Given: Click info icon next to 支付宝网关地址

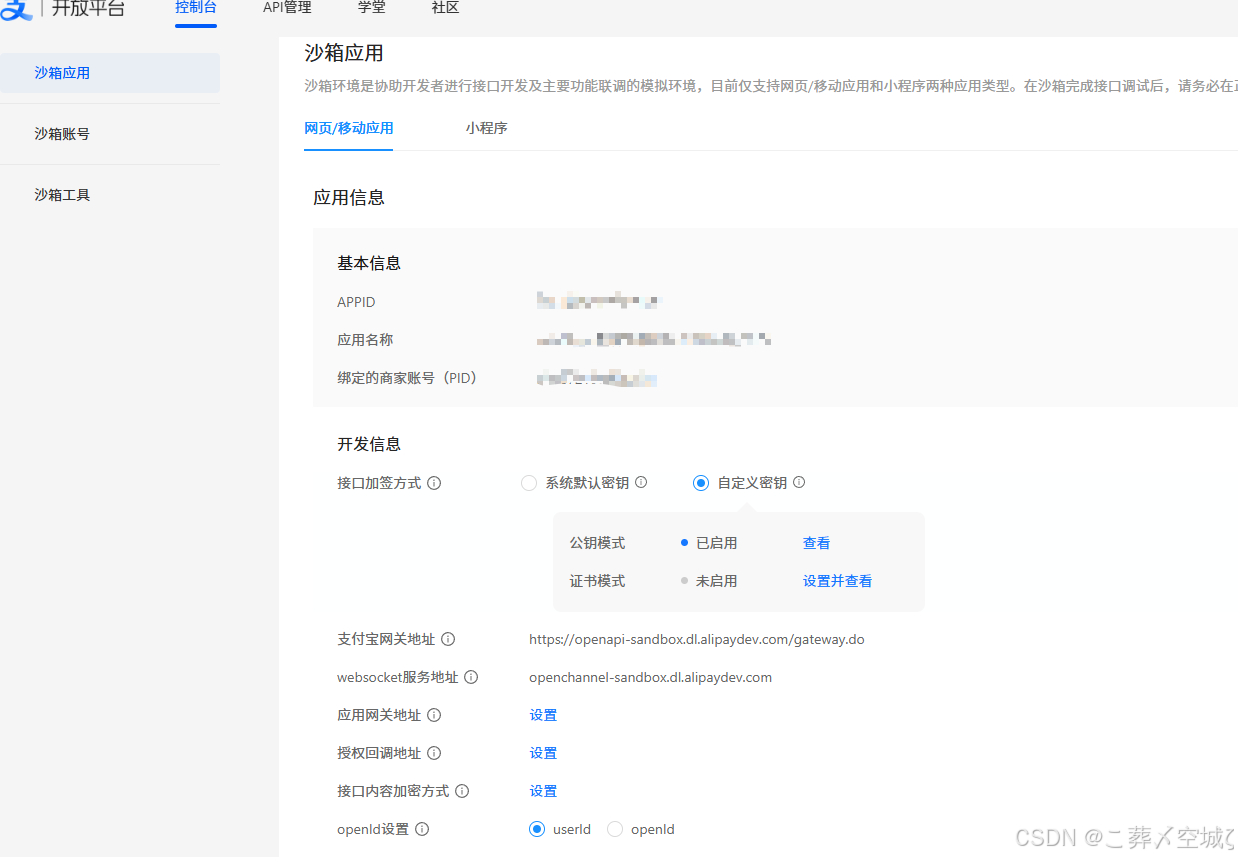Looking at the screenshot, I should click(x=448, y=639).
